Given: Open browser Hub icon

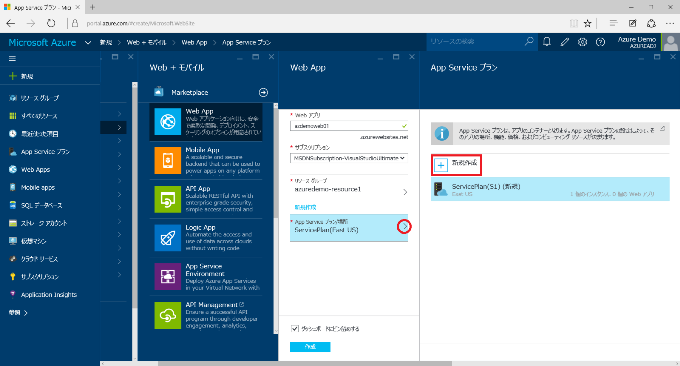Looking at the screenshot, I should pyautogui.click(x=613, y=23).
